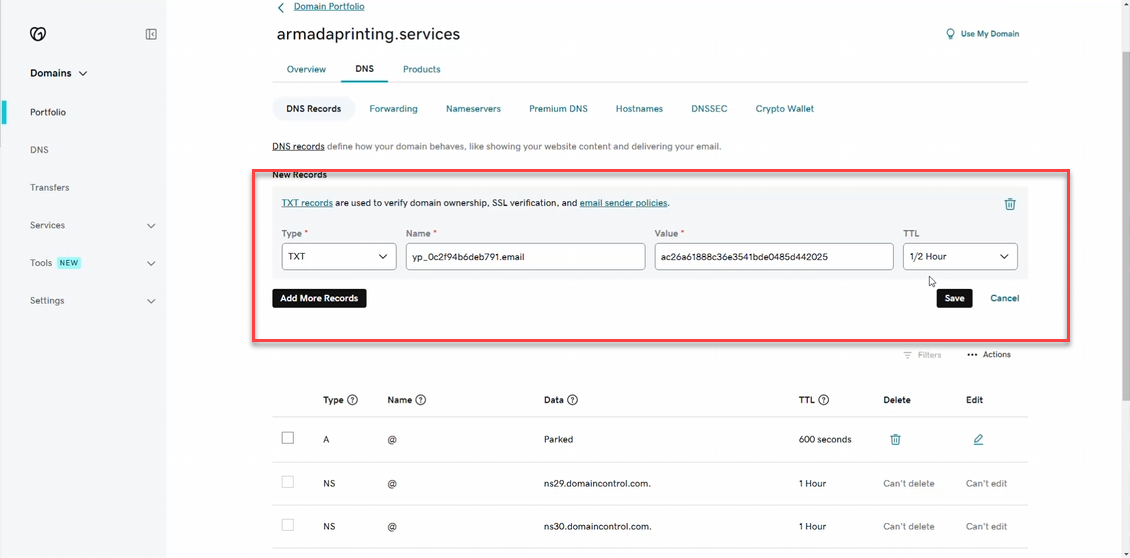Click the ns30.domaincontrol.com. data cell

[x=598, y=527]
